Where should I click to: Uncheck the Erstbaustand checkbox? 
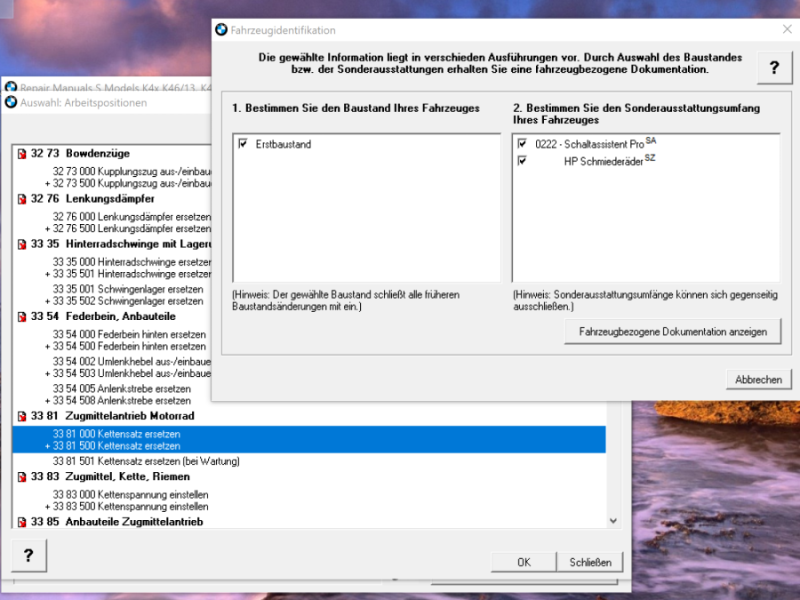[243, 144]
